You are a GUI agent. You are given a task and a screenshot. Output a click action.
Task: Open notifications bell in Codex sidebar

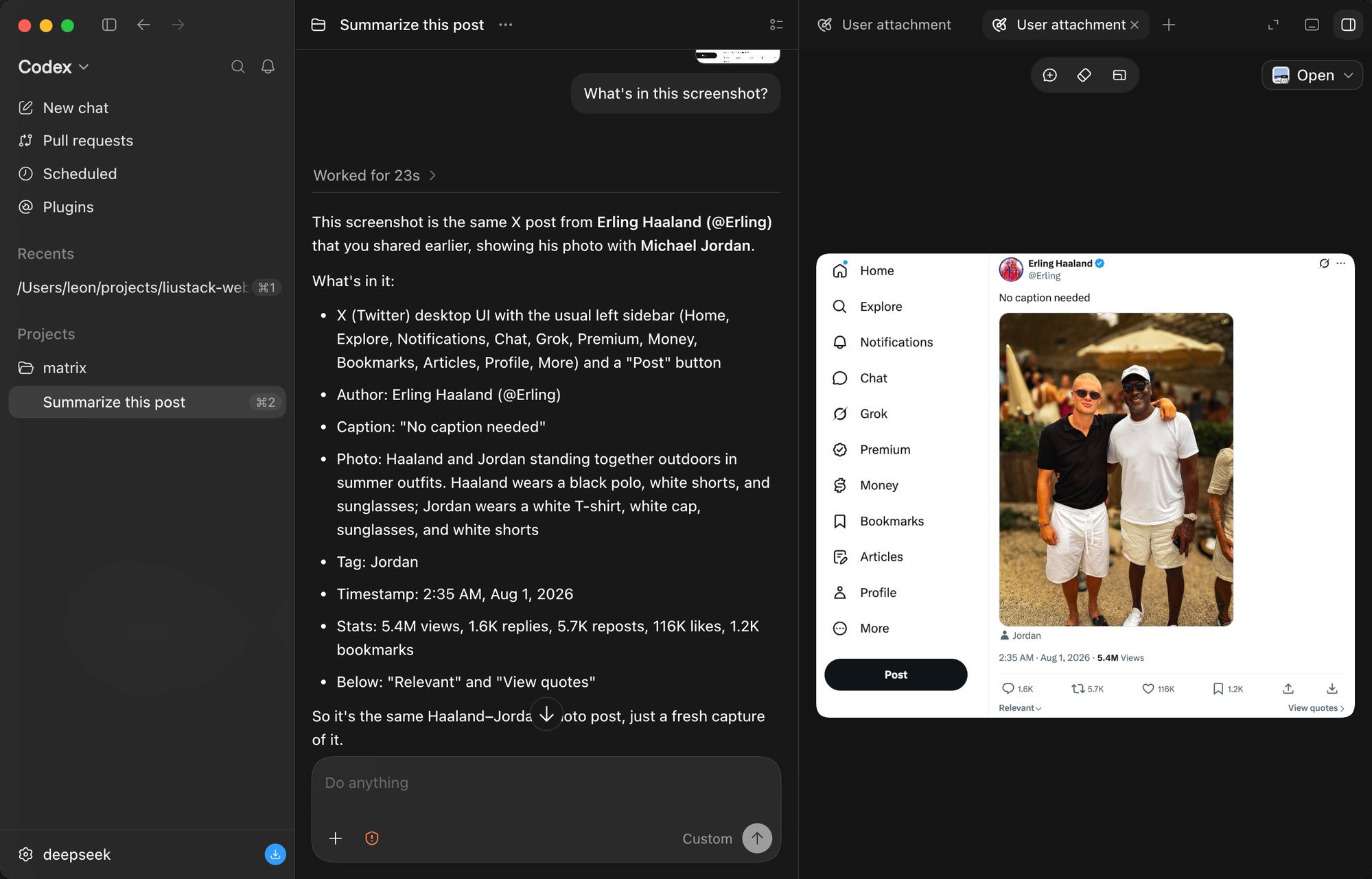coord(268,67)
